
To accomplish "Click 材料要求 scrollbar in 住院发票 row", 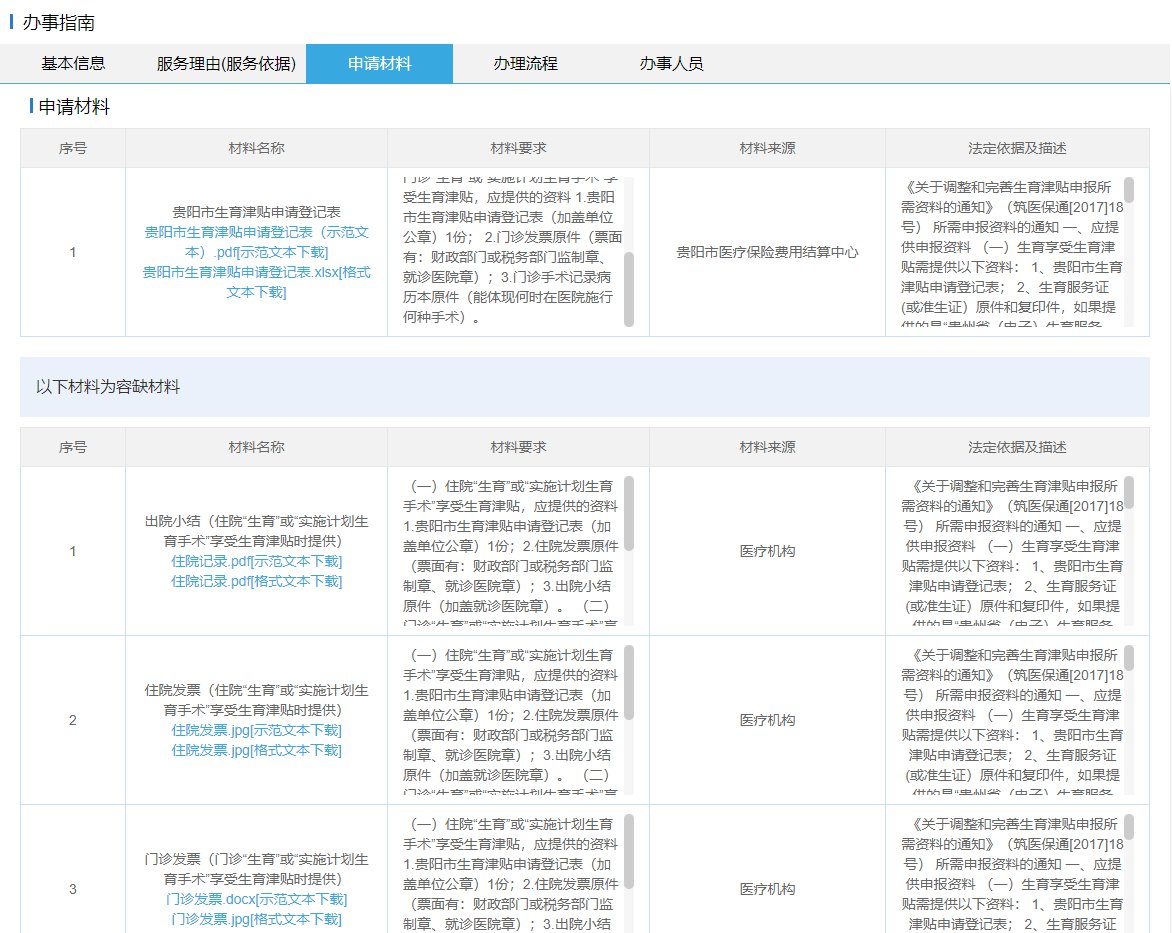I will coord(629,681).
